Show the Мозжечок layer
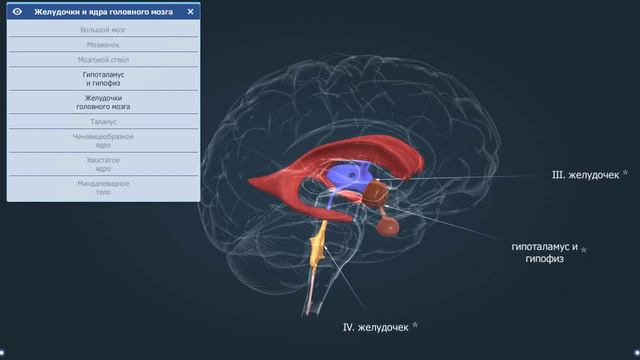Screen dimensions: 640x360 coord(103,44)
